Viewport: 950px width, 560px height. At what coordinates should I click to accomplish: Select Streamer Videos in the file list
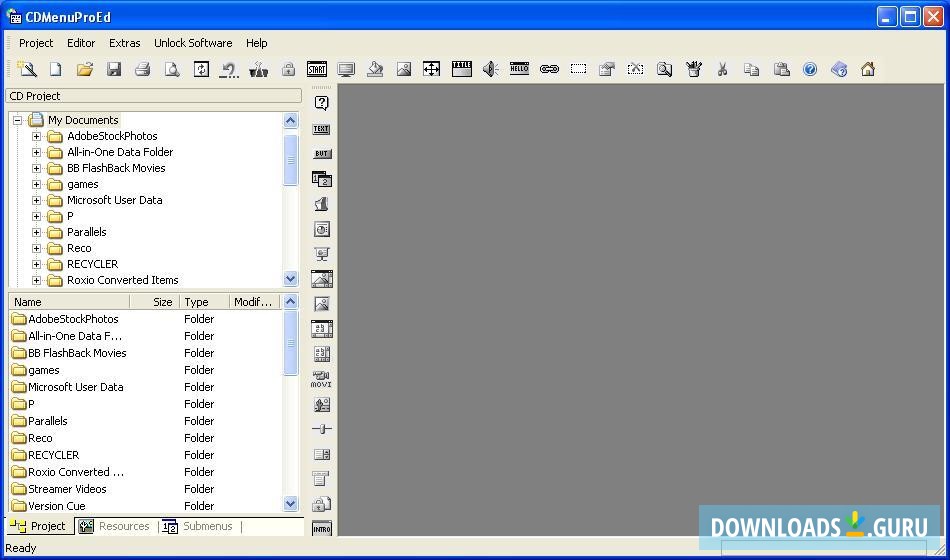[67, 489]
